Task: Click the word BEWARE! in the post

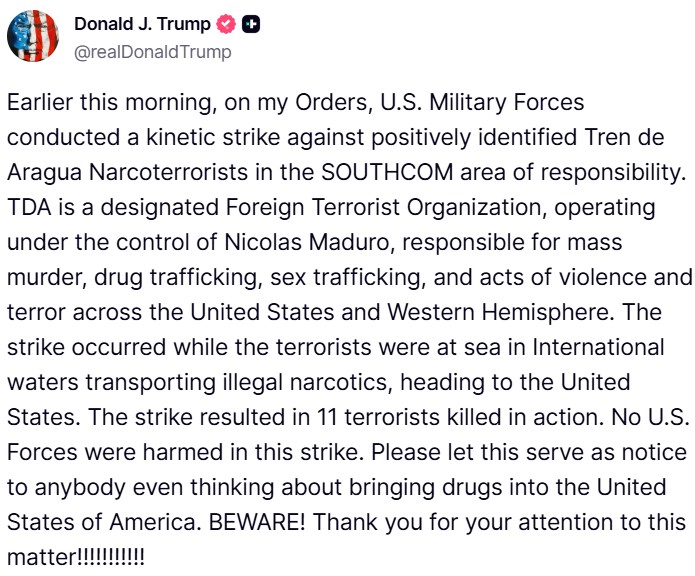Action: [x=257, y=522]
